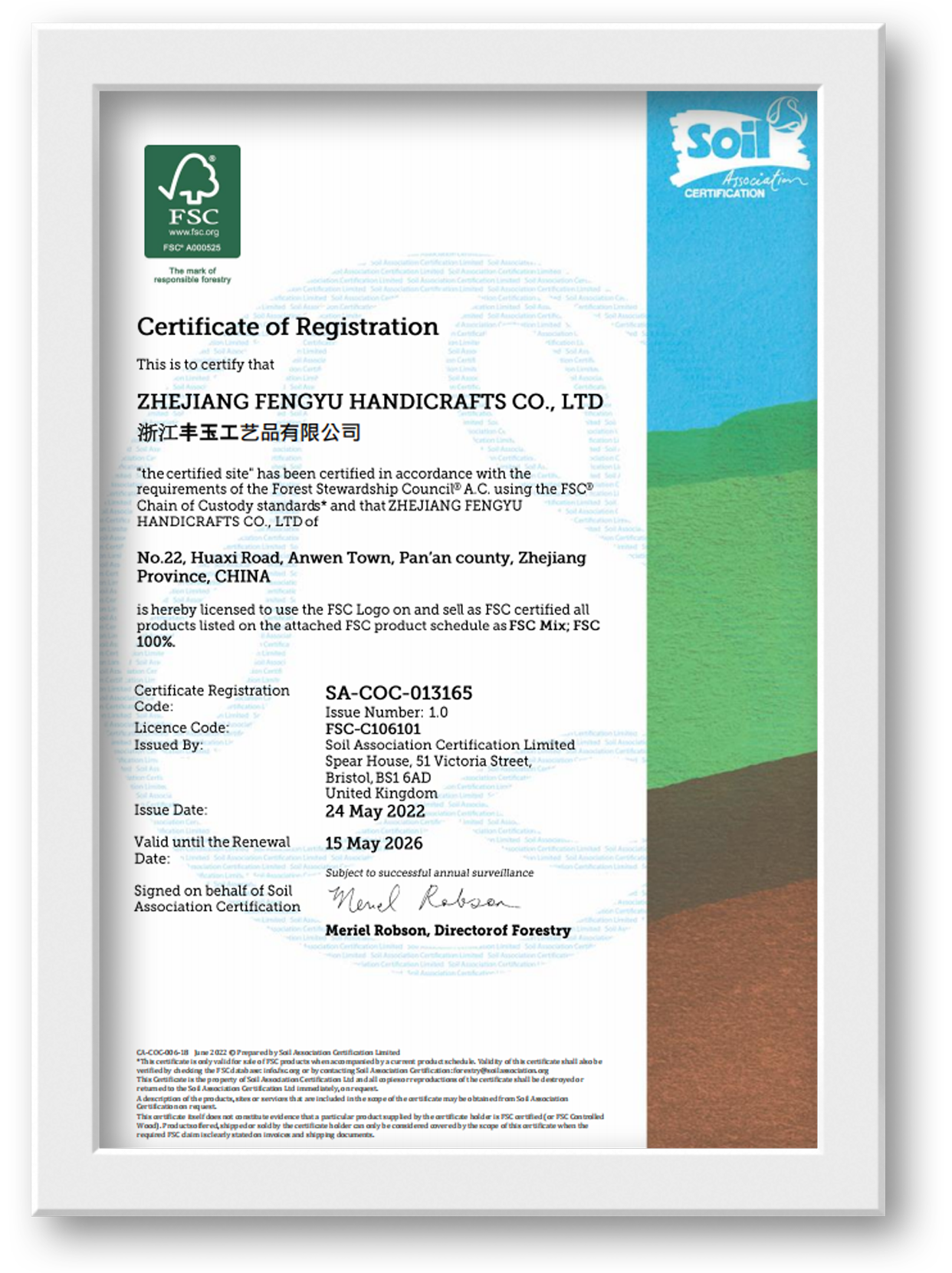
Task: Click the renewal date 15 May 2026
Action: click(x=373, y=844)
